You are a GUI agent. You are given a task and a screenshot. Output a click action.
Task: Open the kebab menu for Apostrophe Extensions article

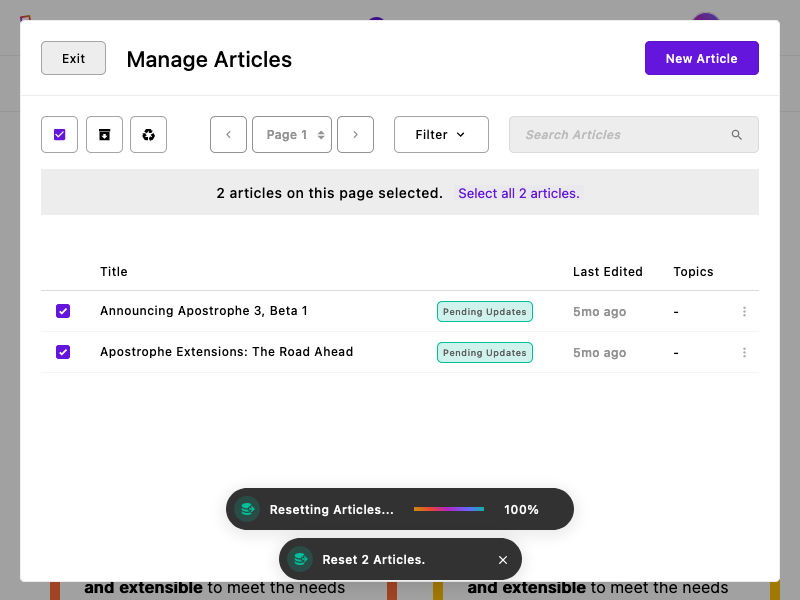point(744,352)
